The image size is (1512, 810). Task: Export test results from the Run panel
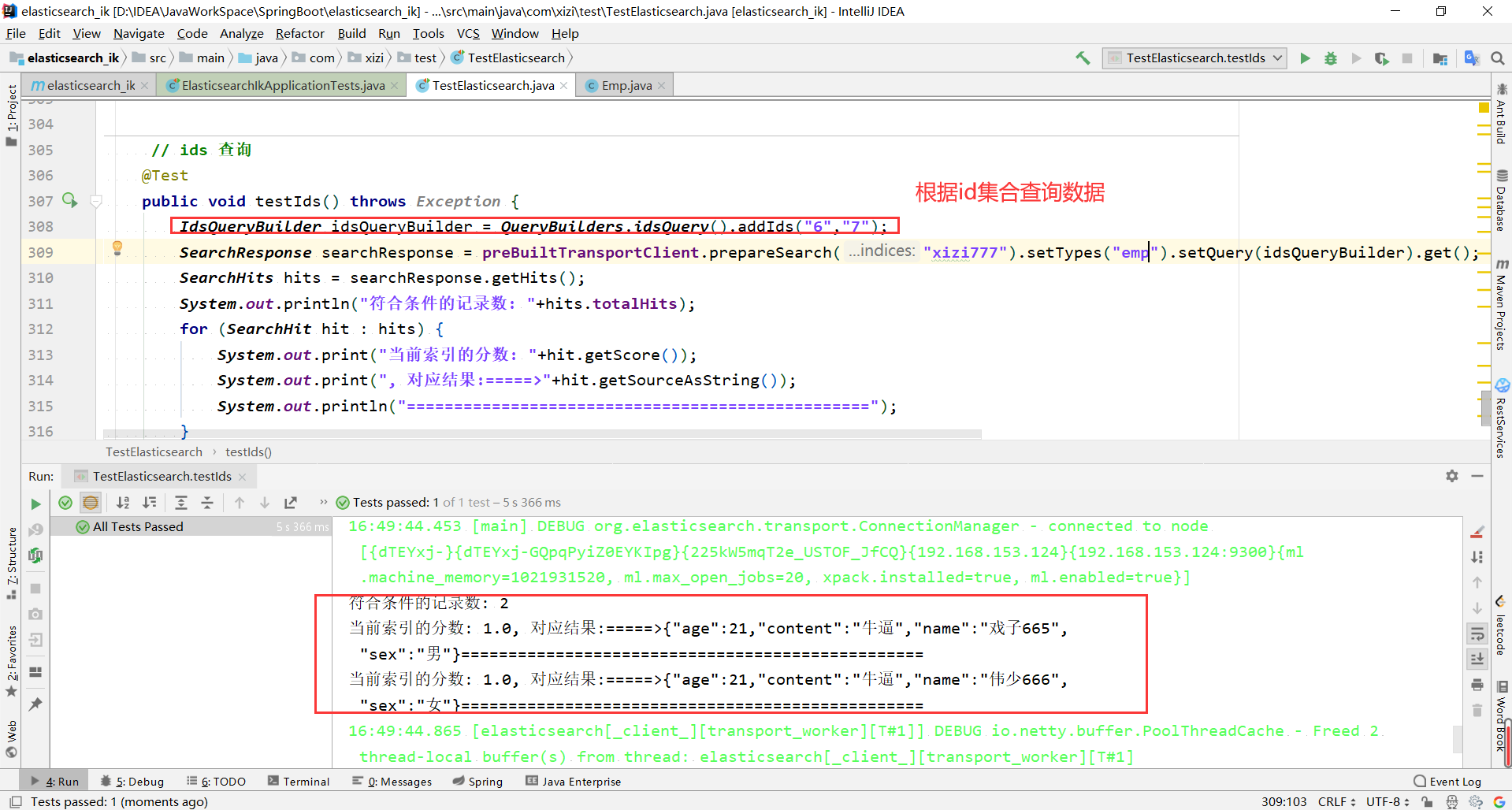click(291, 503)
